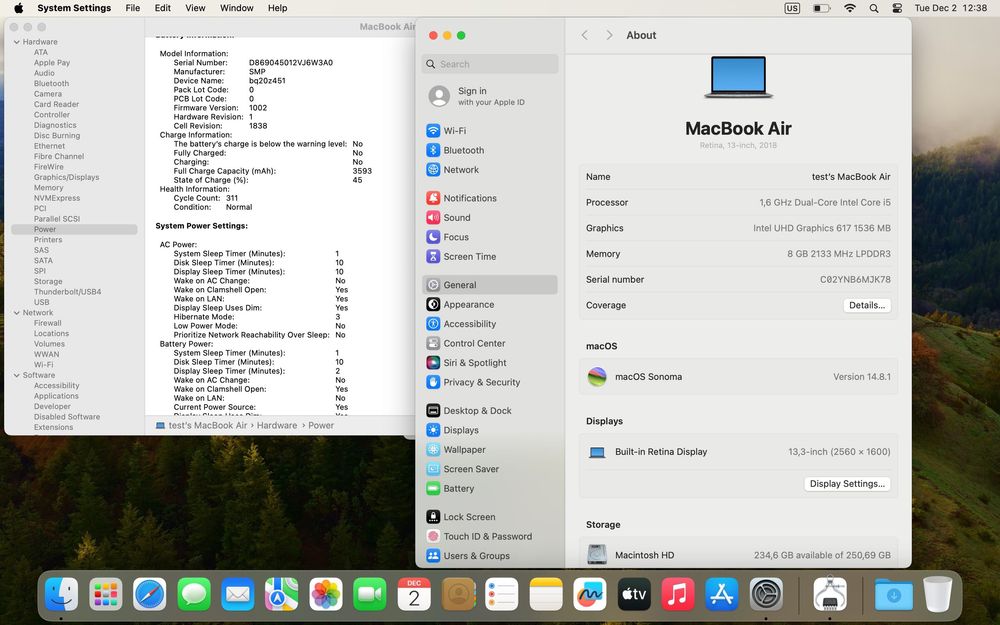Select Storage in the hardware tree
The image size is (1000, 625).
tap(48, 282)
